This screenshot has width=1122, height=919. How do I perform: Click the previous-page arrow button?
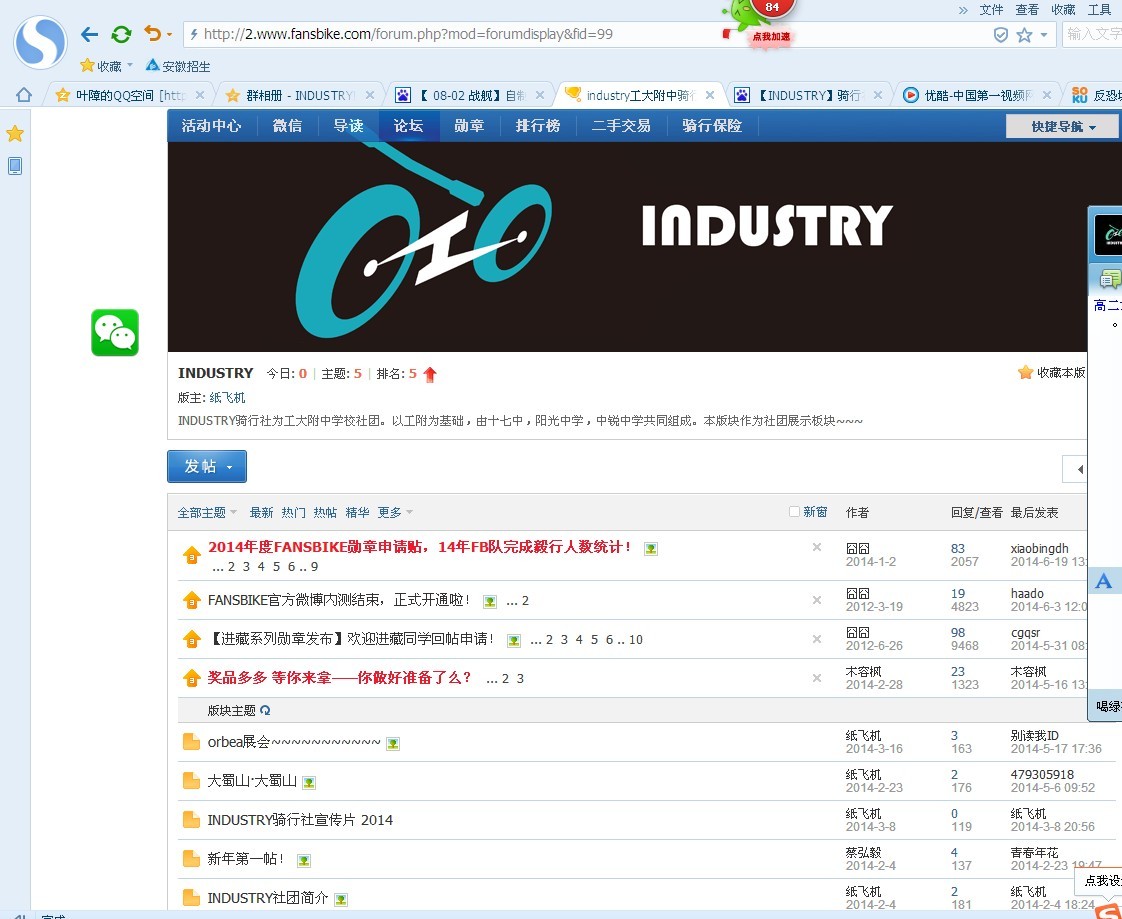[1077, 470]
